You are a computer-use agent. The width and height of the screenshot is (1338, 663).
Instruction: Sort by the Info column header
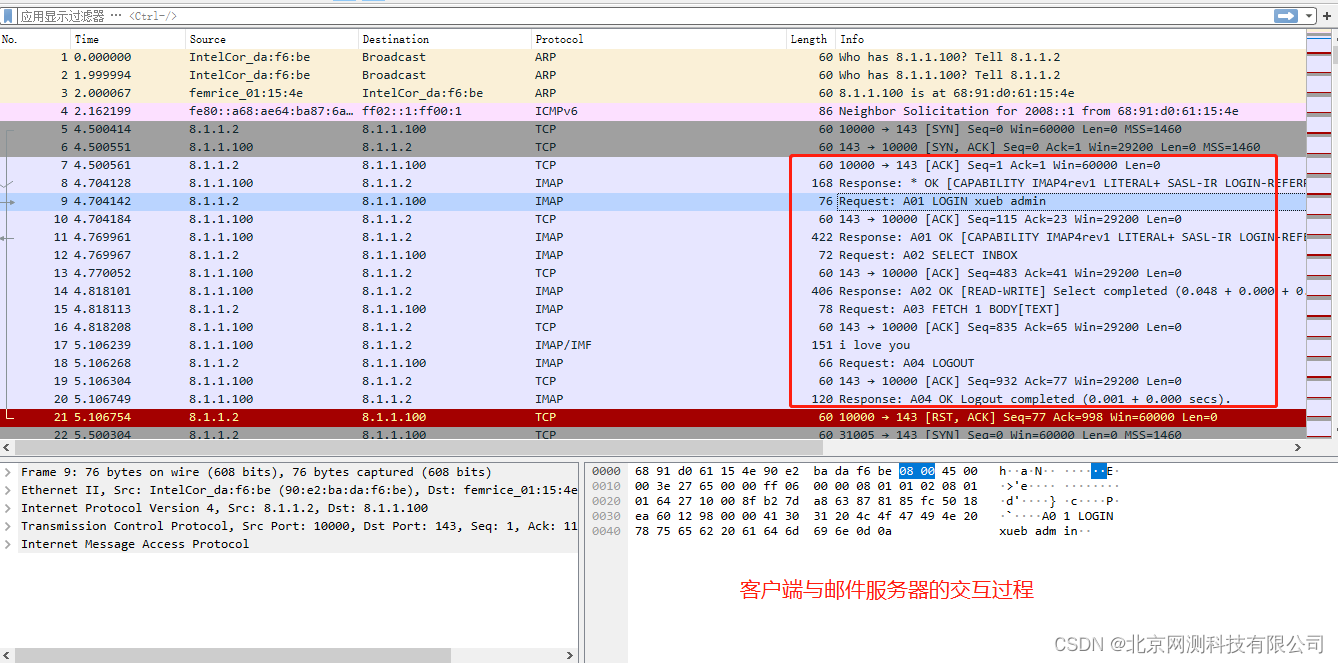[x=1070, y=39]
